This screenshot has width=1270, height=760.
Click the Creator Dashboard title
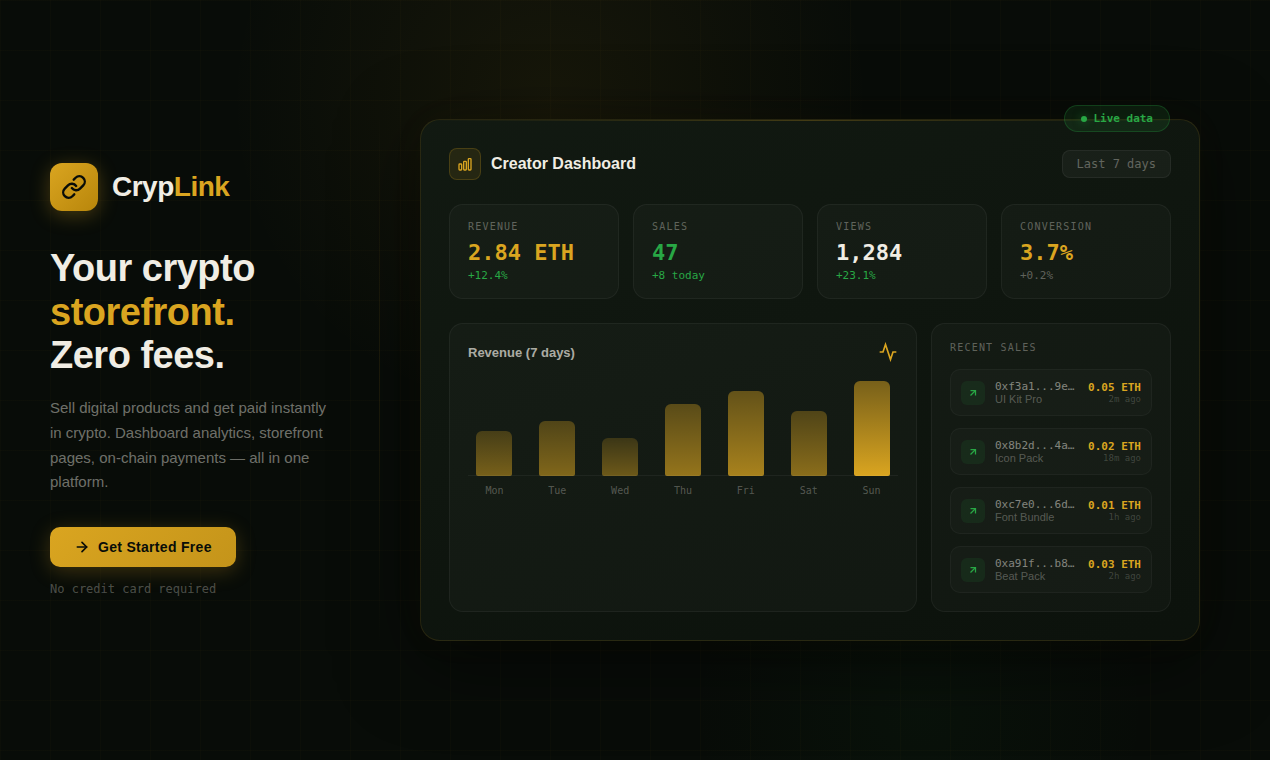[x=563, y=164]
